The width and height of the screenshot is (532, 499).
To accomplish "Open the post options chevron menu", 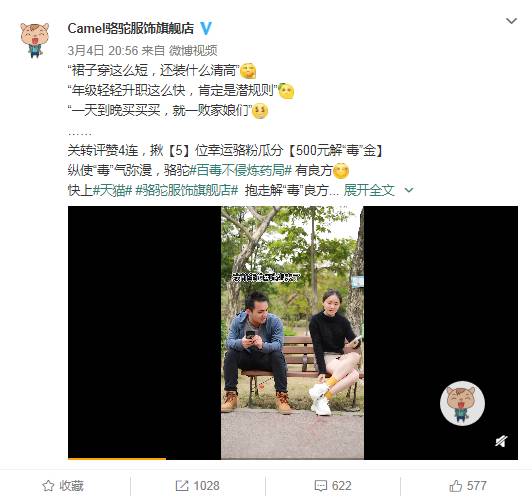I will (x=511, y=21).
